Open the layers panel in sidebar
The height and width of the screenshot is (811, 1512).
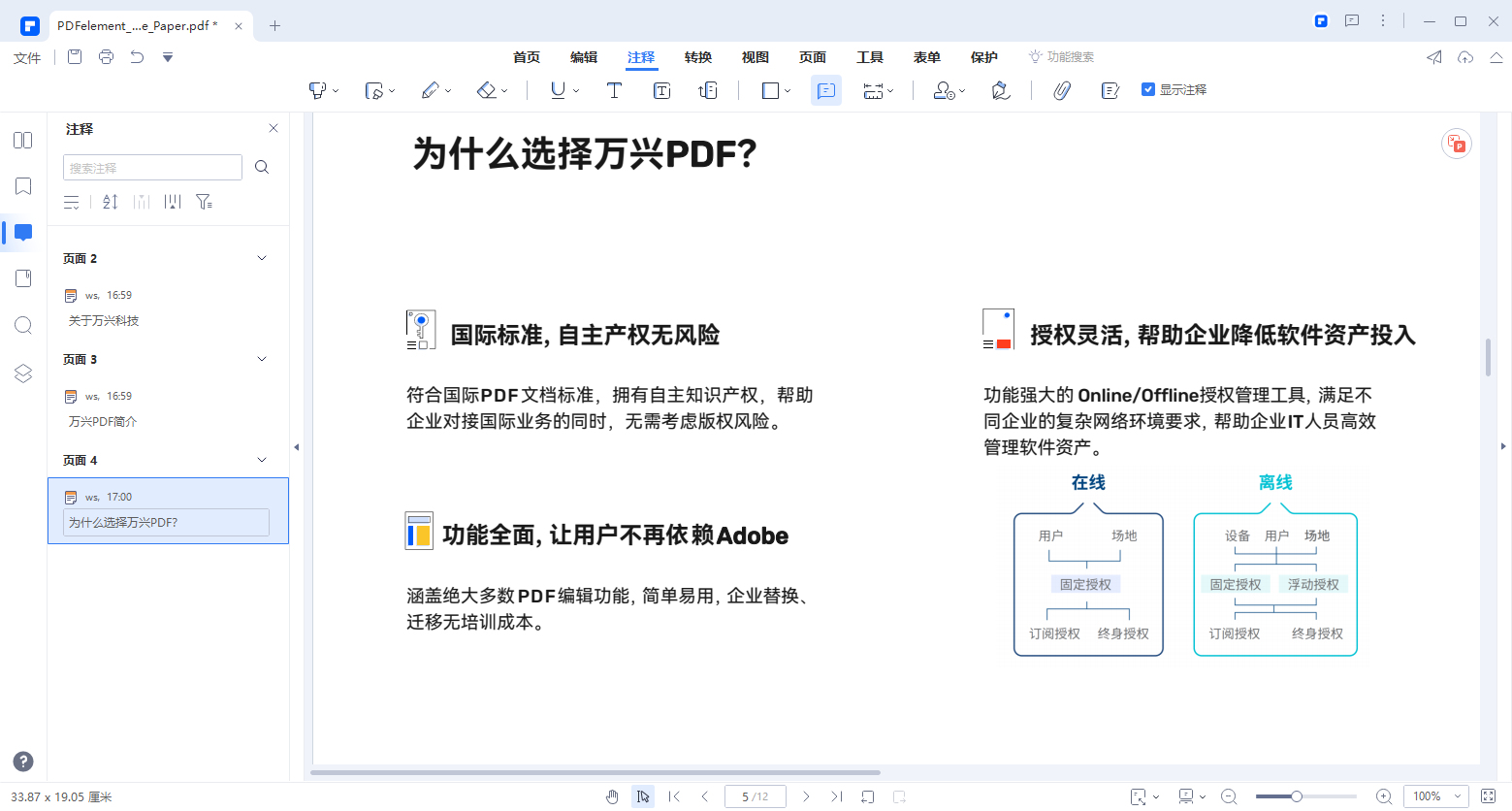23,373
